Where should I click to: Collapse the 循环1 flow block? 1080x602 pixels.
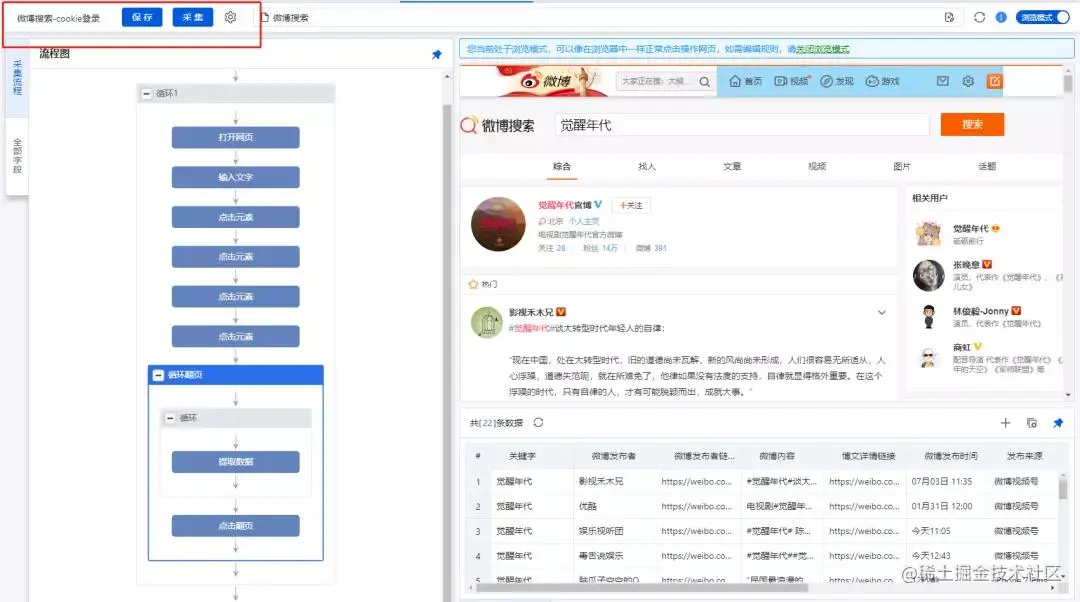click(146, 93)
